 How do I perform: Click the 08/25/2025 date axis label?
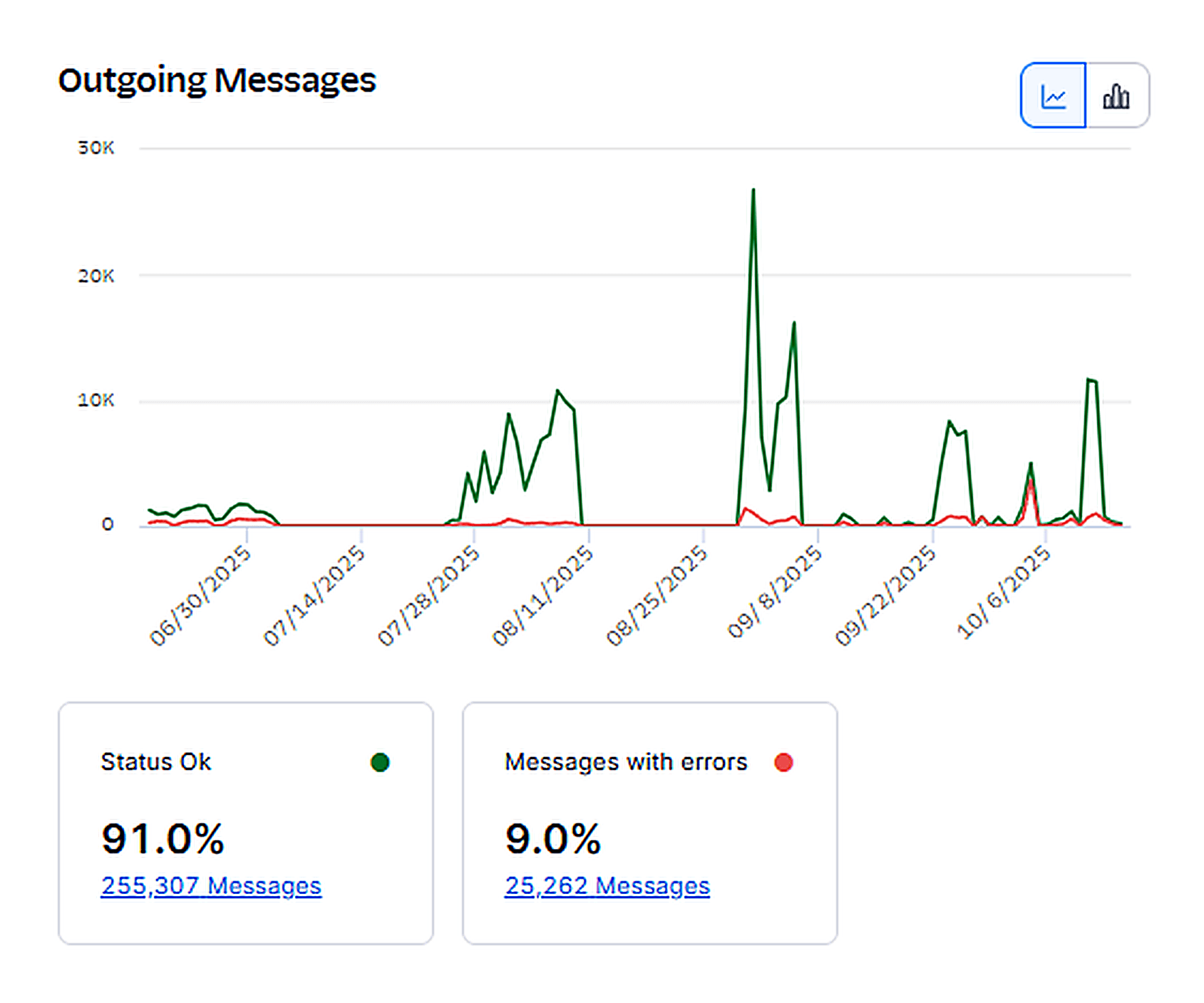coord(657,596)
